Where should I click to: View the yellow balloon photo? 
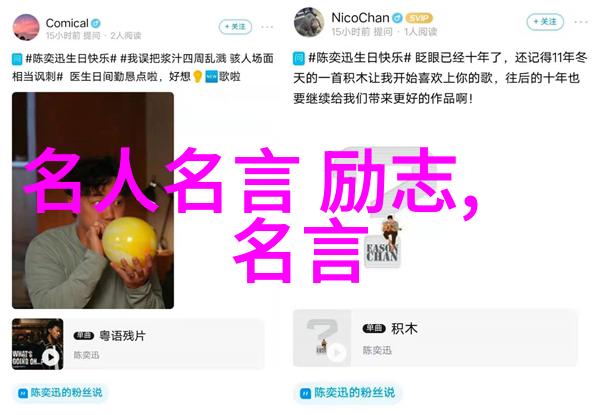(93, 200)
